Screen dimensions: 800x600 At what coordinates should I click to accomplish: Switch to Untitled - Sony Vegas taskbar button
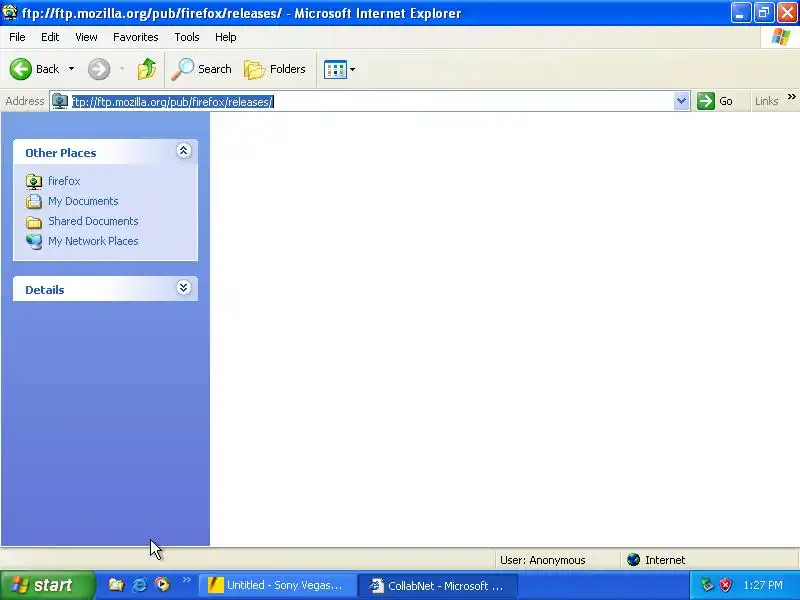pos(279,585)
